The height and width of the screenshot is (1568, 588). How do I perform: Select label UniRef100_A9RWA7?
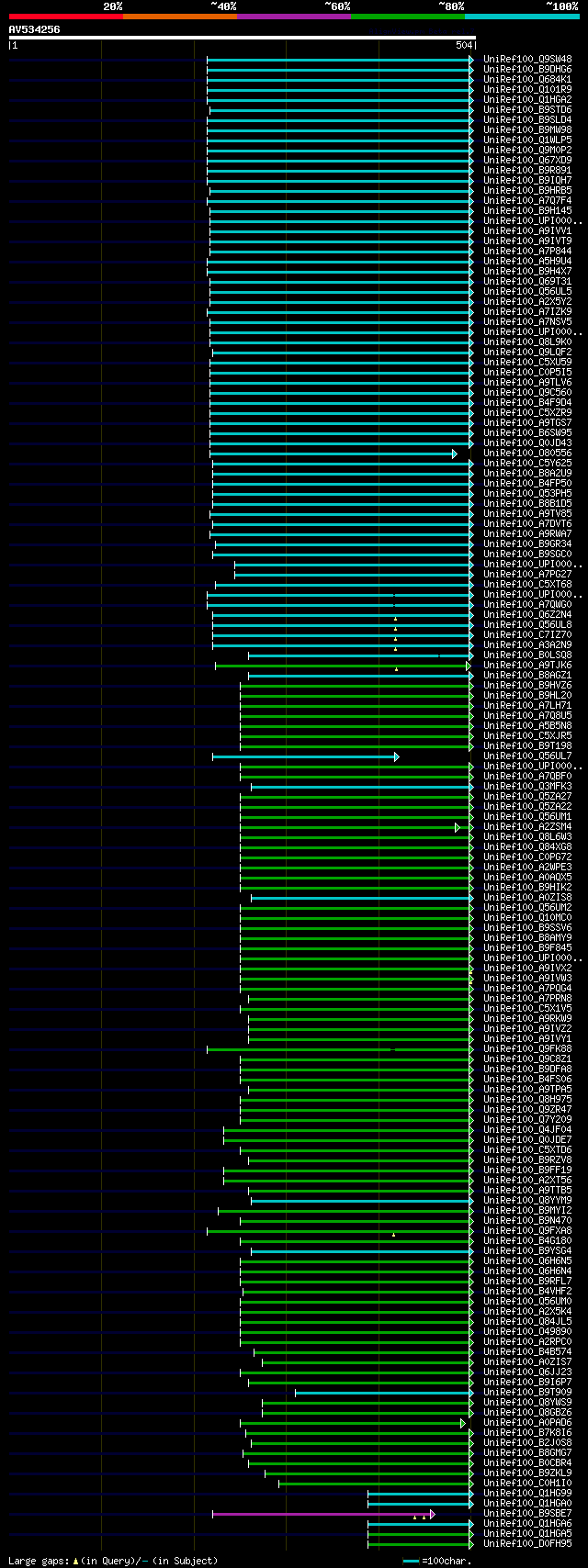pyautogui.click(x=527, y=534)
